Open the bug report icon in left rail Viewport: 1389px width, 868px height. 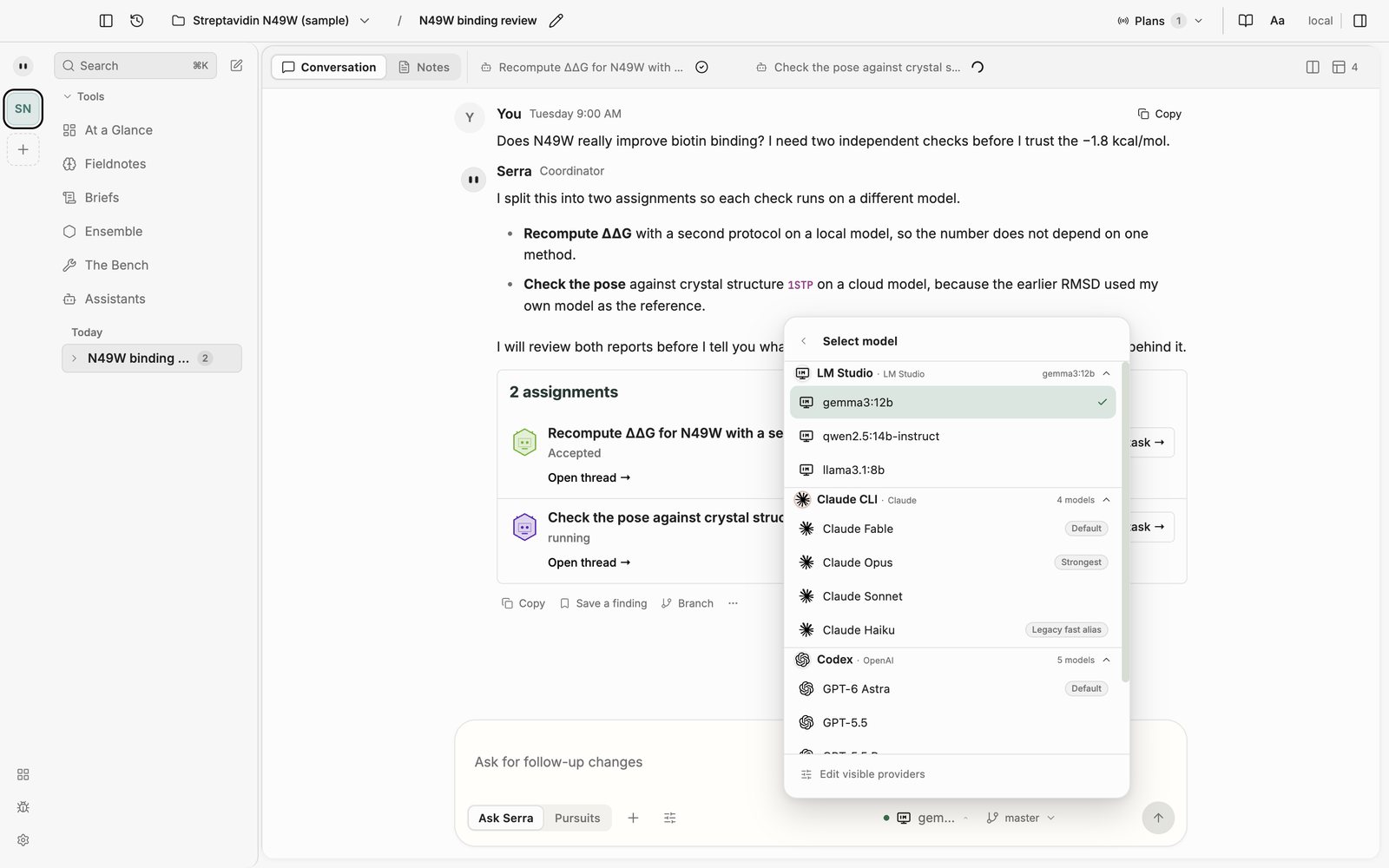pos(23,807)
